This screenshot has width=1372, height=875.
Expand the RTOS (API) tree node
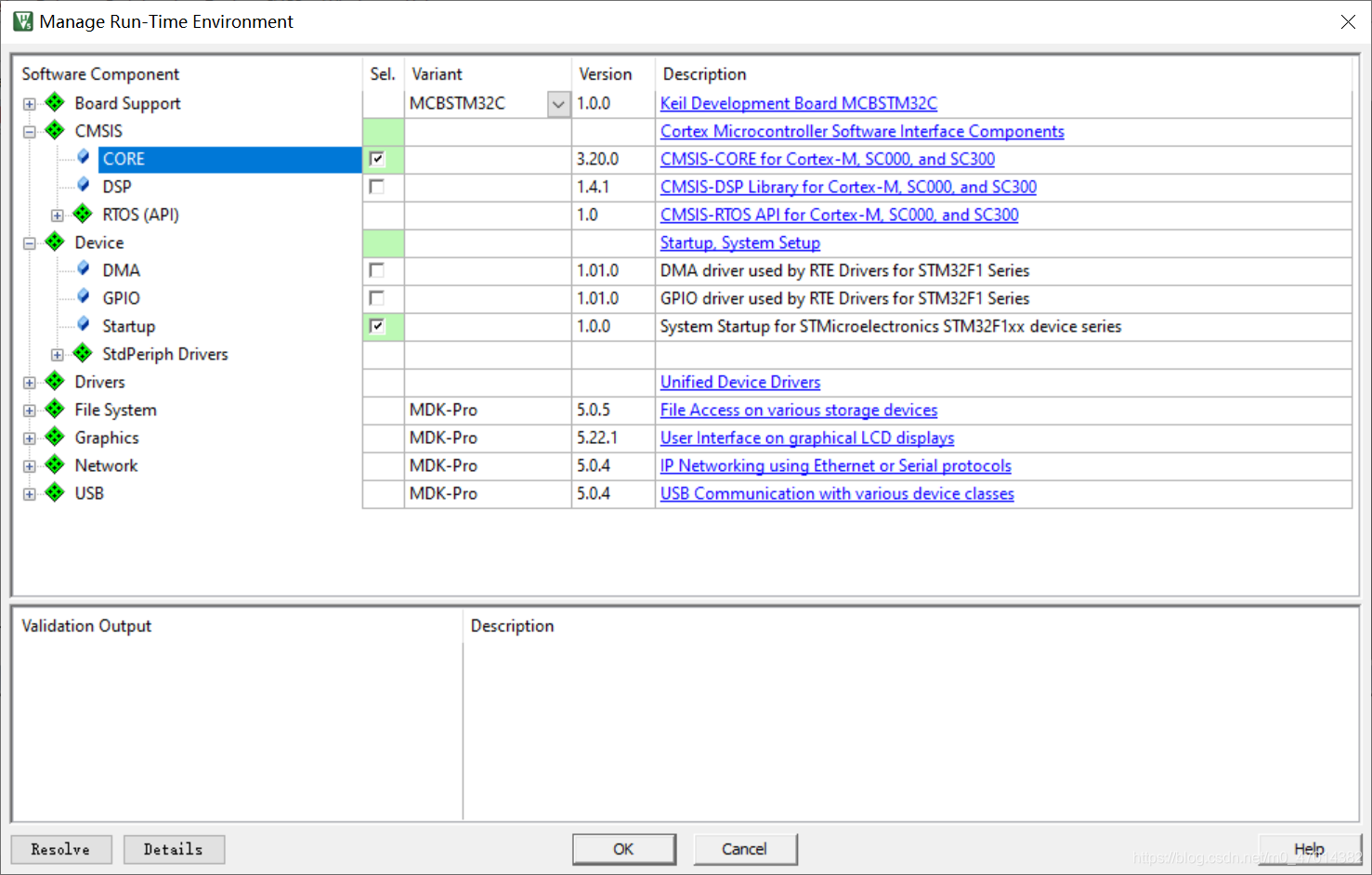click(58, 215)
